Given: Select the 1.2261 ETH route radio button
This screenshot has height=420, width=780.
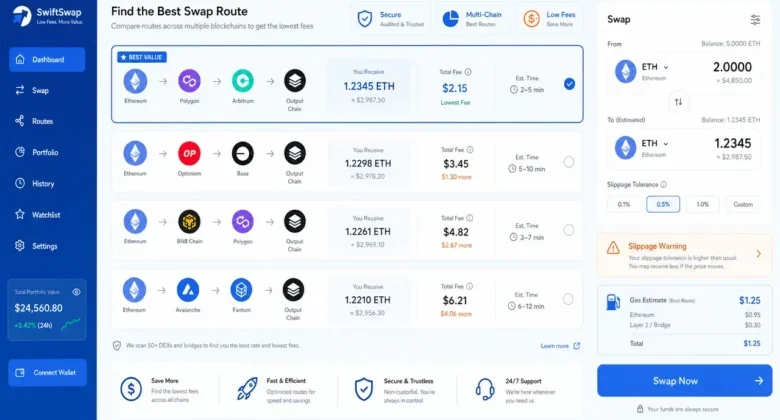Looking at the screenshot, I should click(569, 230).
